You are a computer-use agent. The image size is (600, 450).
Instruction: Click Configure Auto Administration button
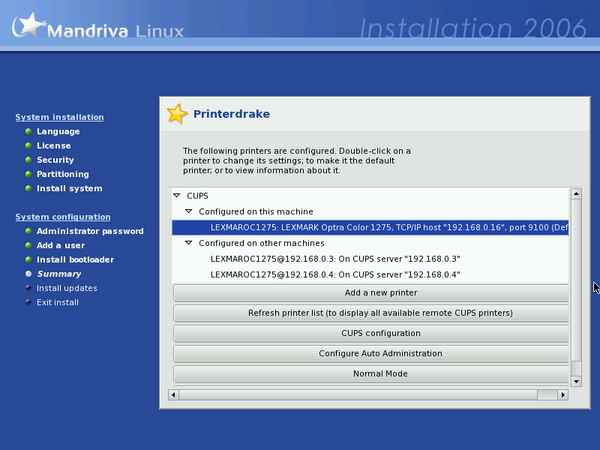point(371,354)
